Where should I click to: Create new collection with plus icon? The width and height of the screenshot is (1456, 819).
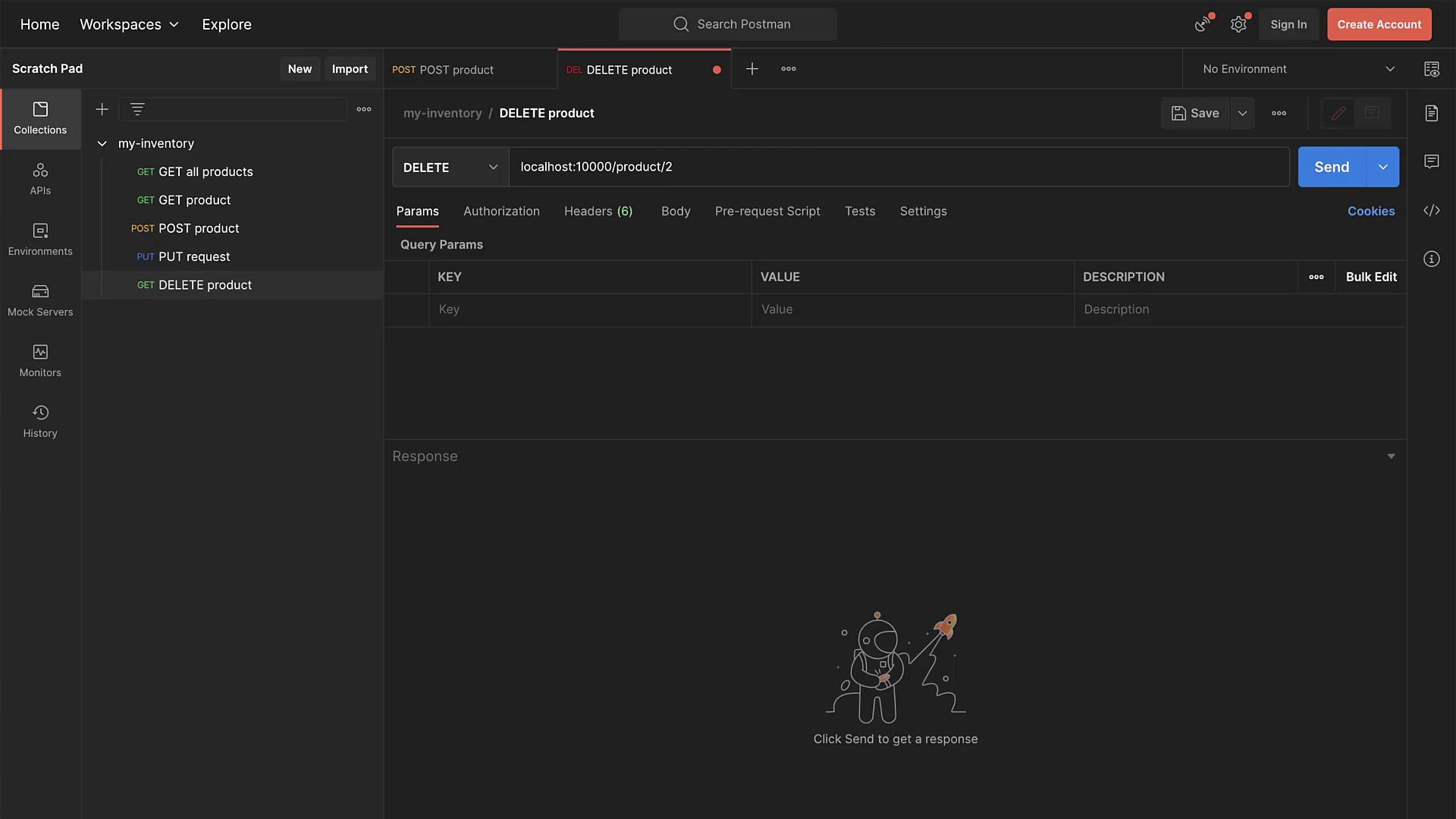coord(102,109)
